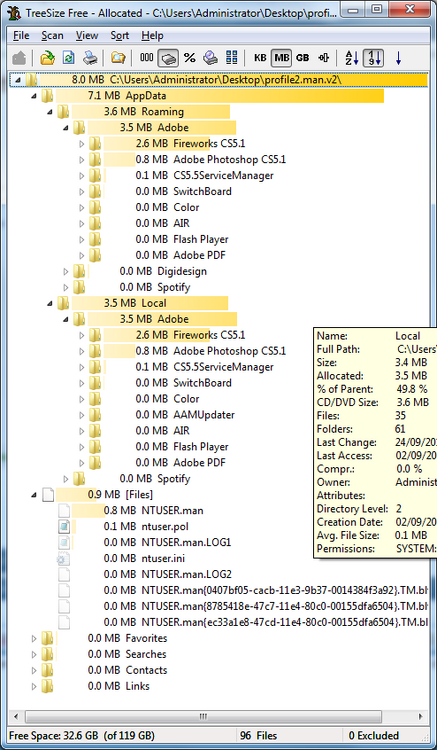Switch to percent view with % icon
437x750 pixels.
(190, 58)
